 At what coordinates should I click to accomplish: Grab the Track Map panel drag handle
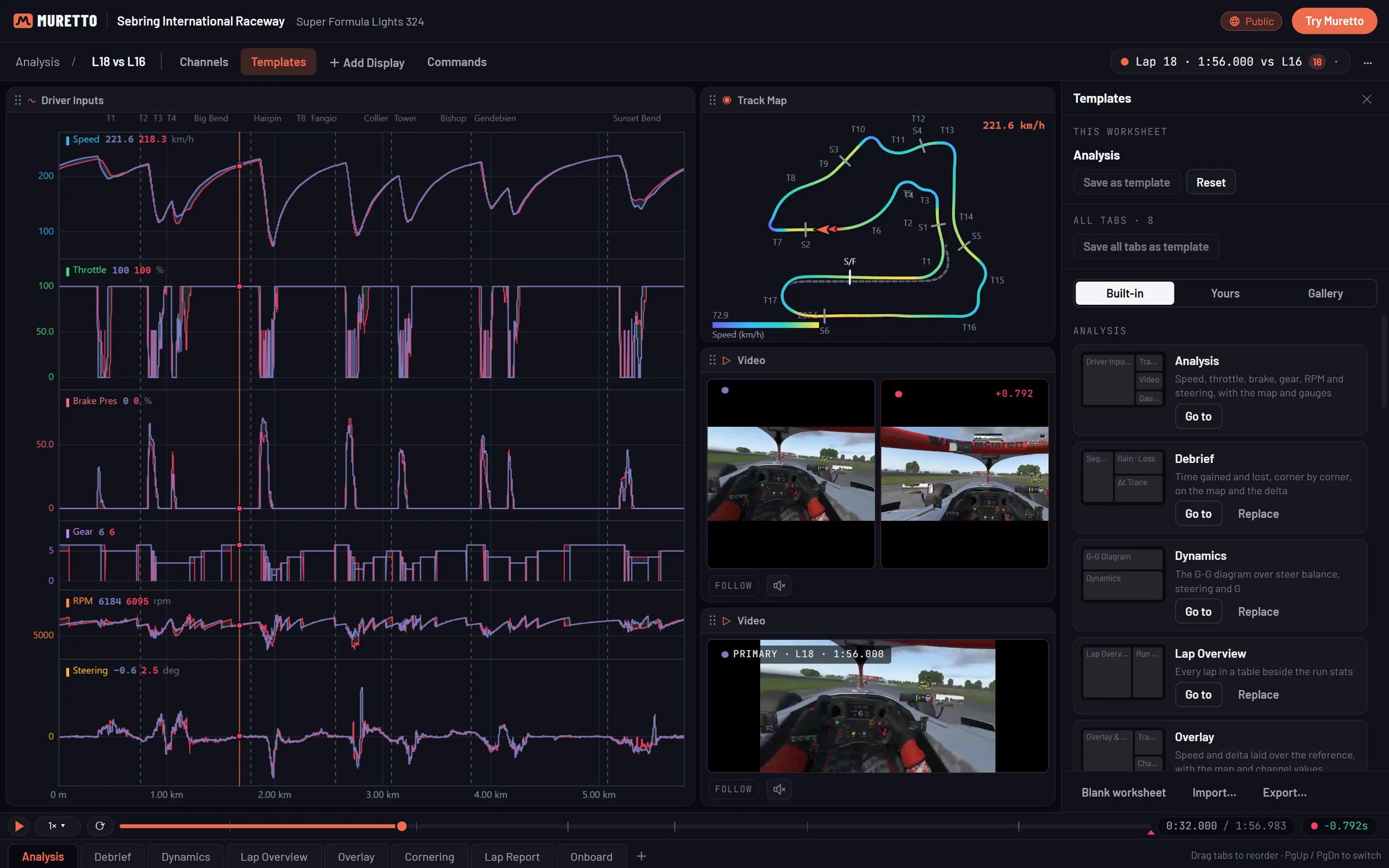(x=712, y=100)
